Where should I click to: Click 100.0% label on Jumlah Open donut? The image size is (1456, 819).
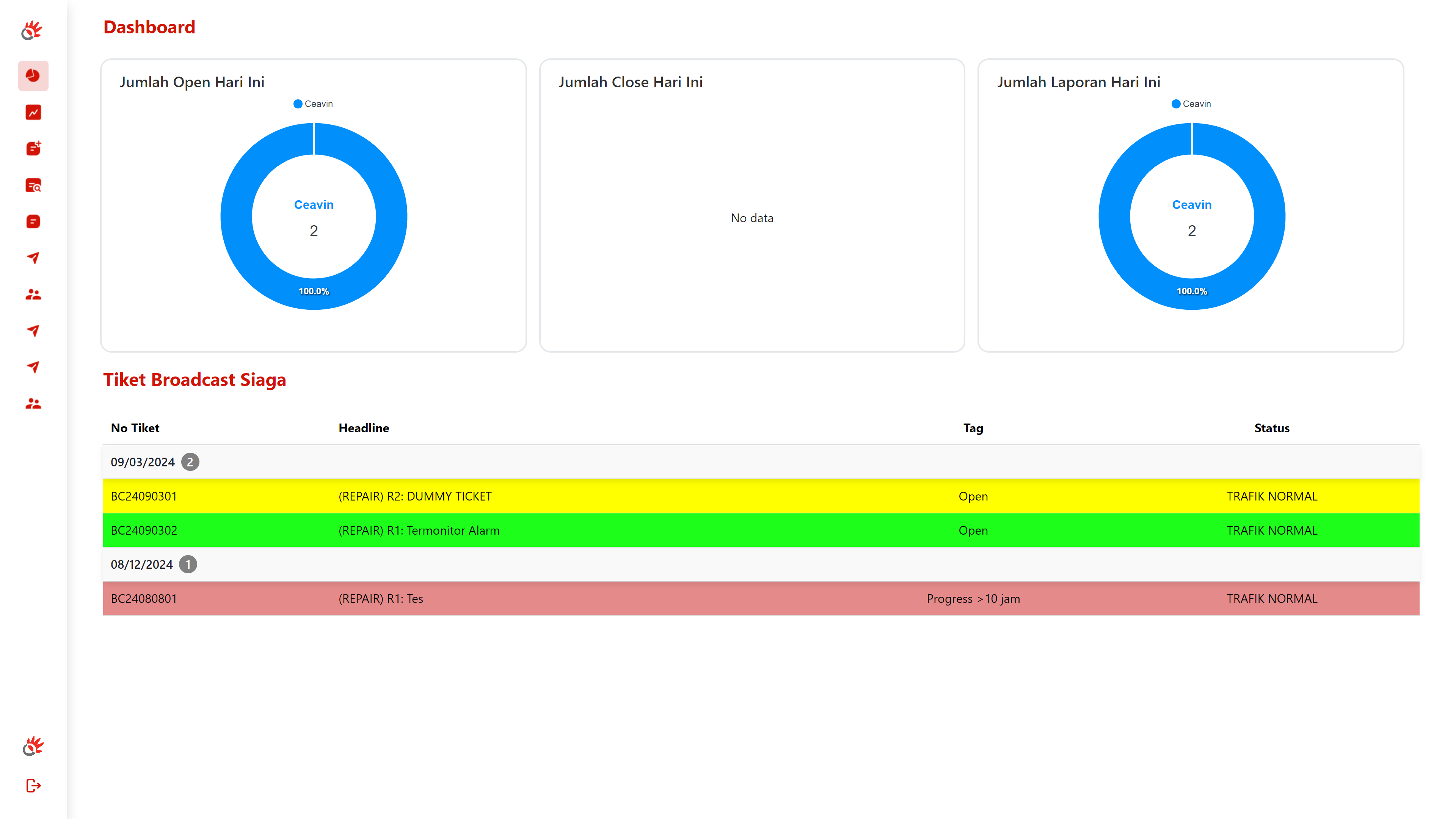click(314, 291)
